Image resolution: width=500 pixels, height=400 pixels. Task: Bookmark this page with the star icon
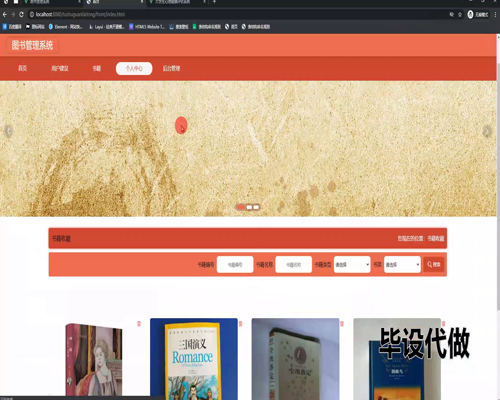click(x=460, y=14)
